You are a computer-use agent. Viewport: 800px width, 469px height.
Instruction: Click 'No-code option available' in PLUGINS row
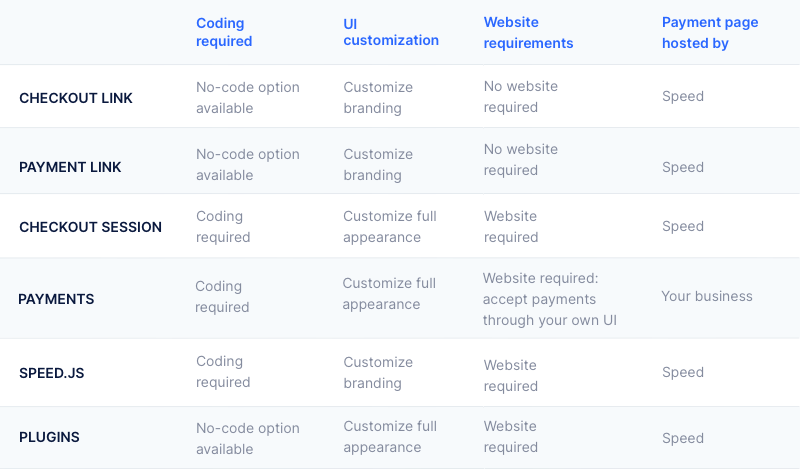(247, 438)
